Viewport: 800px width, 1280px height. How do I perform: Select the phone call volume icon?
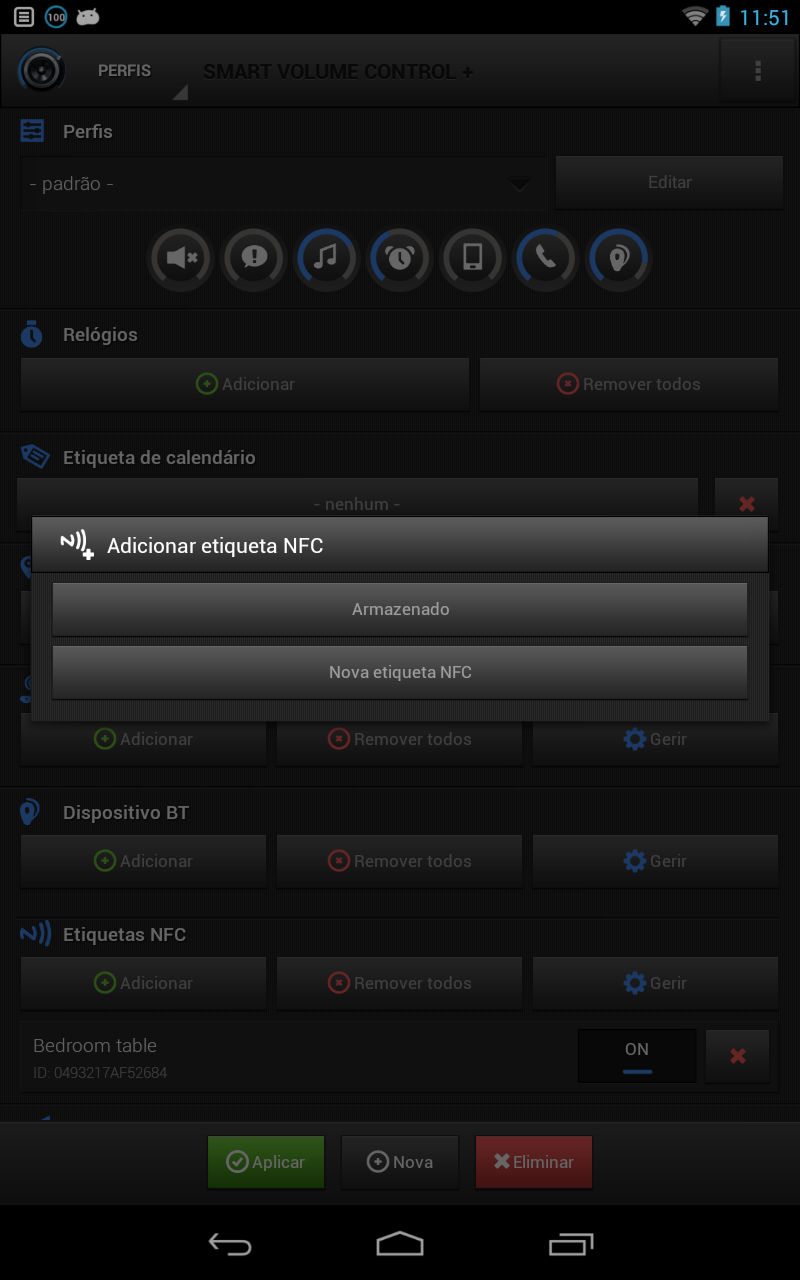(x=546, y=258)
